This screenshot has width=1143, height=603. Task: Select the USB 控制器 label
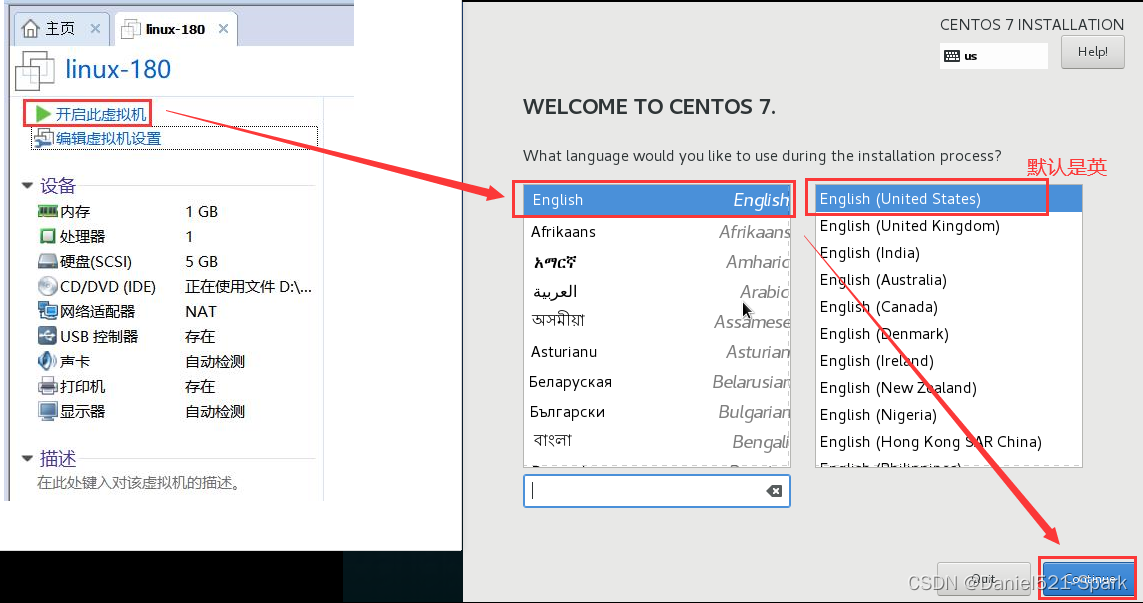pos(99,336)
